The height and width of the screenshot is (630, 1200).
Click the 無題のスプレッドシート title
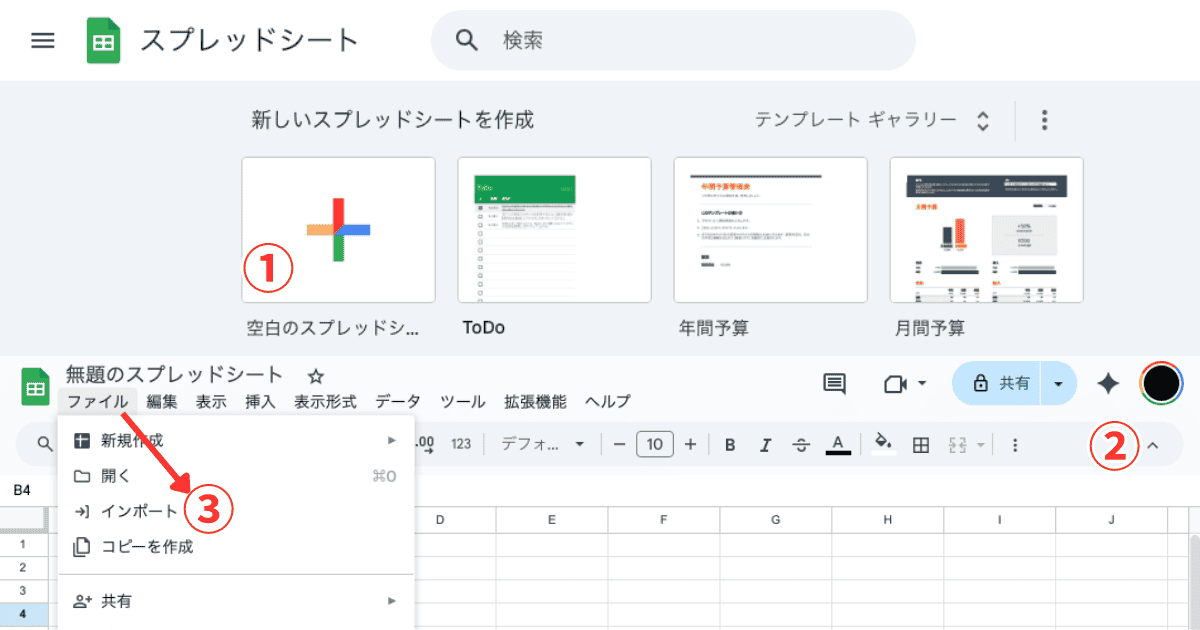pyautogui.click(x=175, y=375)
